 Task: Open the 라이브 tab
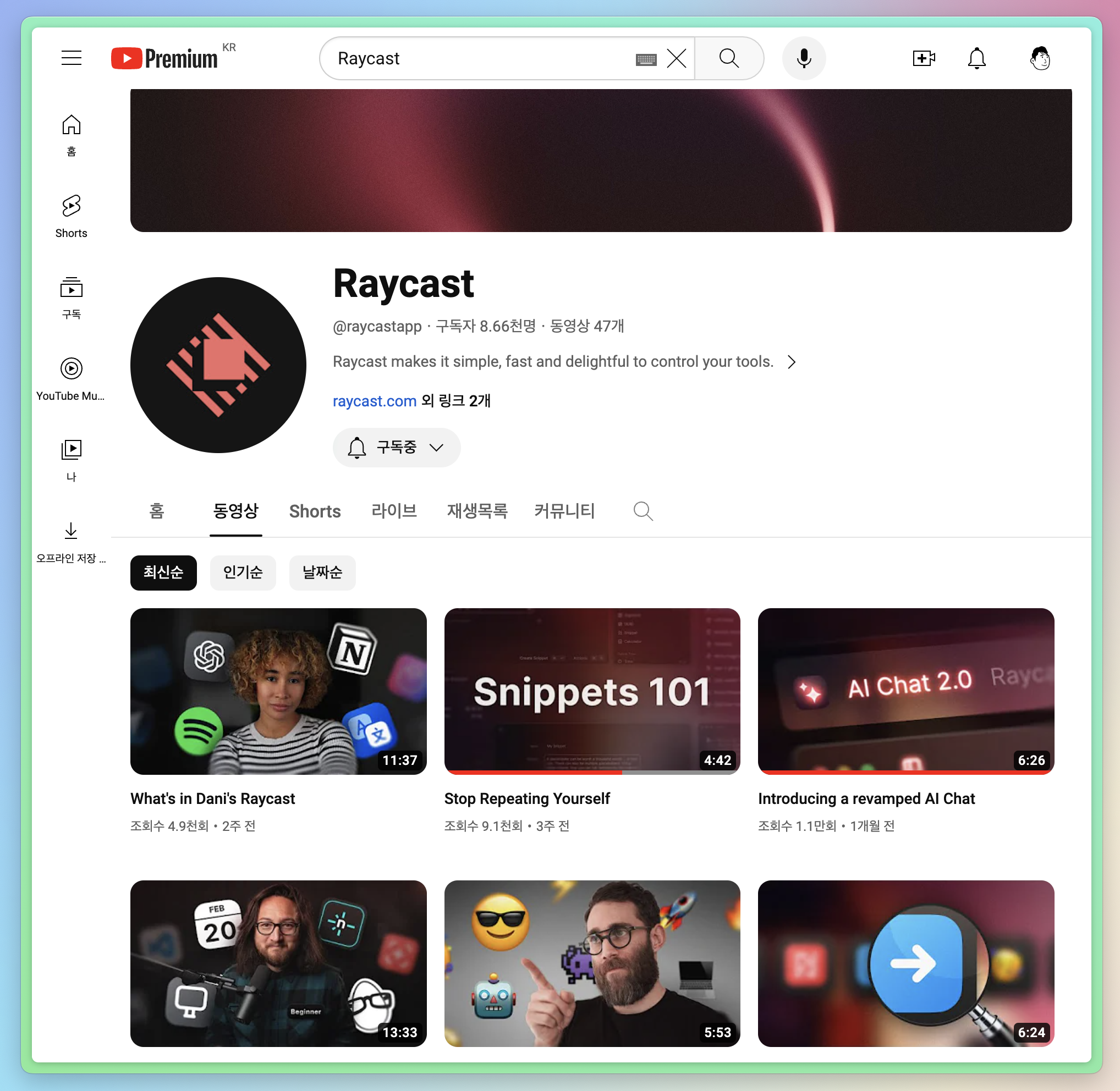394,510
